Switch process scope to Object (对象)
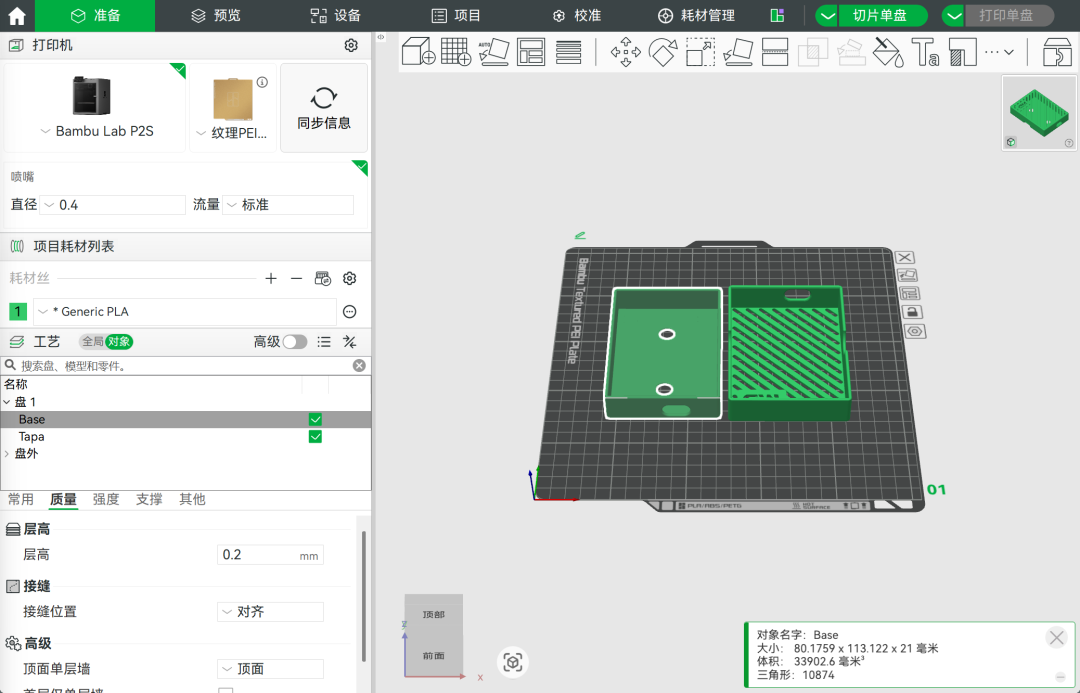 (118, 342)
